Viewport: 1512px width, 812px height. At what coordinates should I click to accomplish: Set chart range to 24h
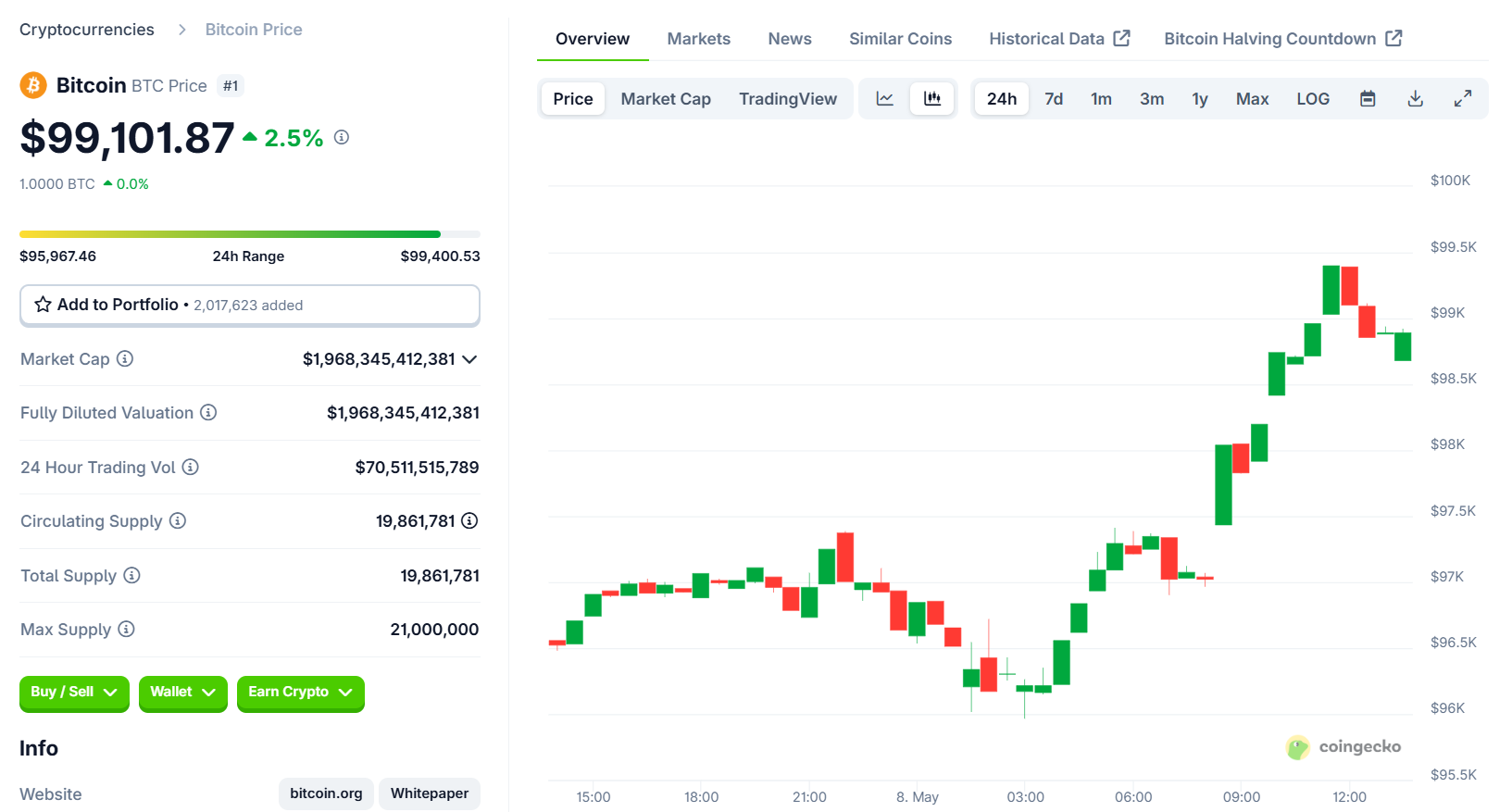tap(1002, 98)
